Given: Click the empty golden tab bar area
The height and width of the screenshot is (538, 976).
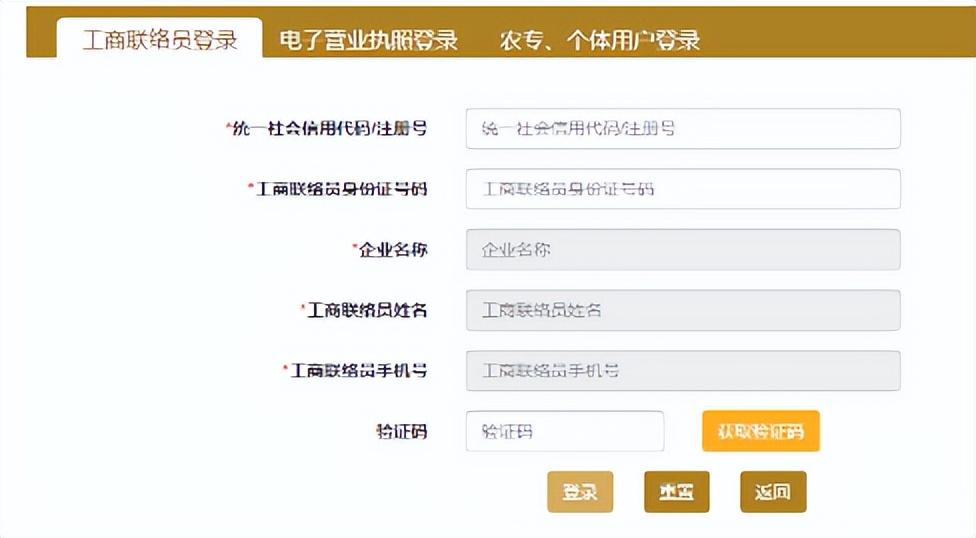Looking at the screenshot, I should point(850,38).
